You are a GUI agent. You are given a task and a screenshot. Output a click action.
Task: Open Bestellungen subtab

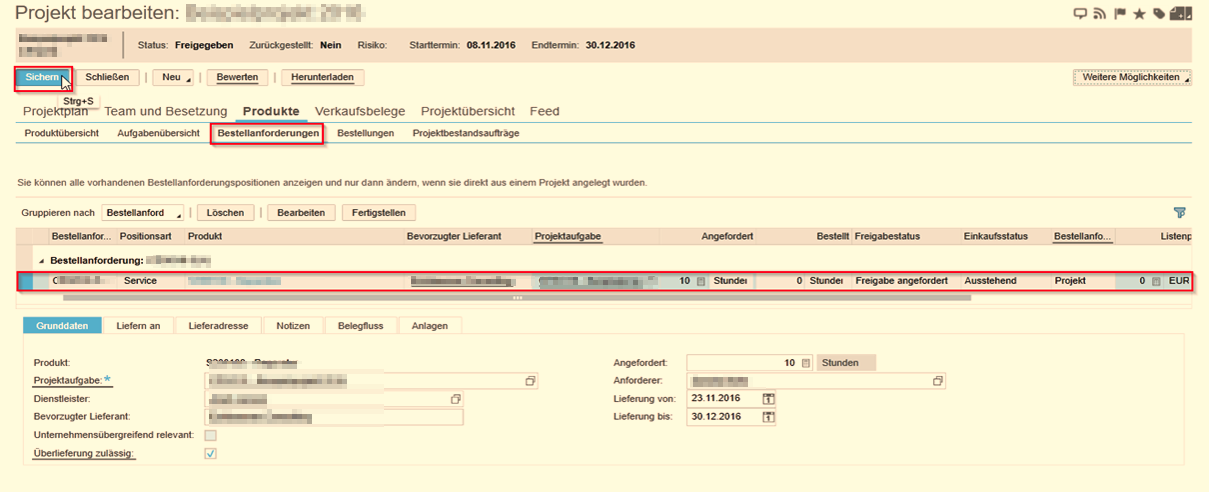[x=365, y=133]
